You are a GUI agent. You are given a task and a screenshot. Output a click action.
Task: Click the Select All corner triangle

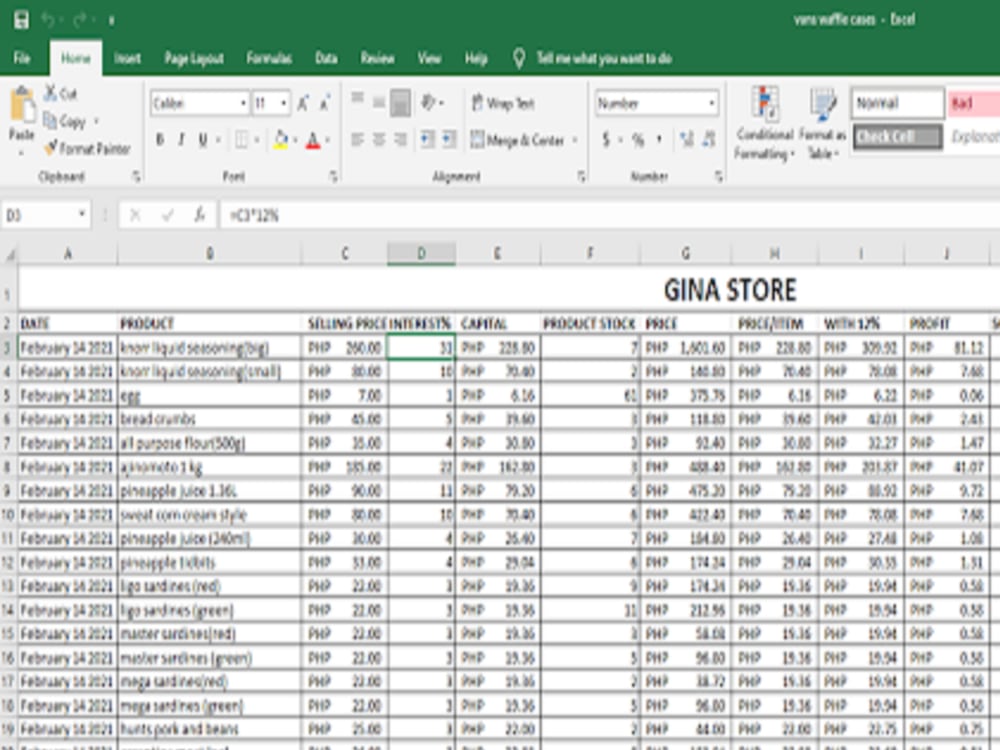tap(10, 254)
